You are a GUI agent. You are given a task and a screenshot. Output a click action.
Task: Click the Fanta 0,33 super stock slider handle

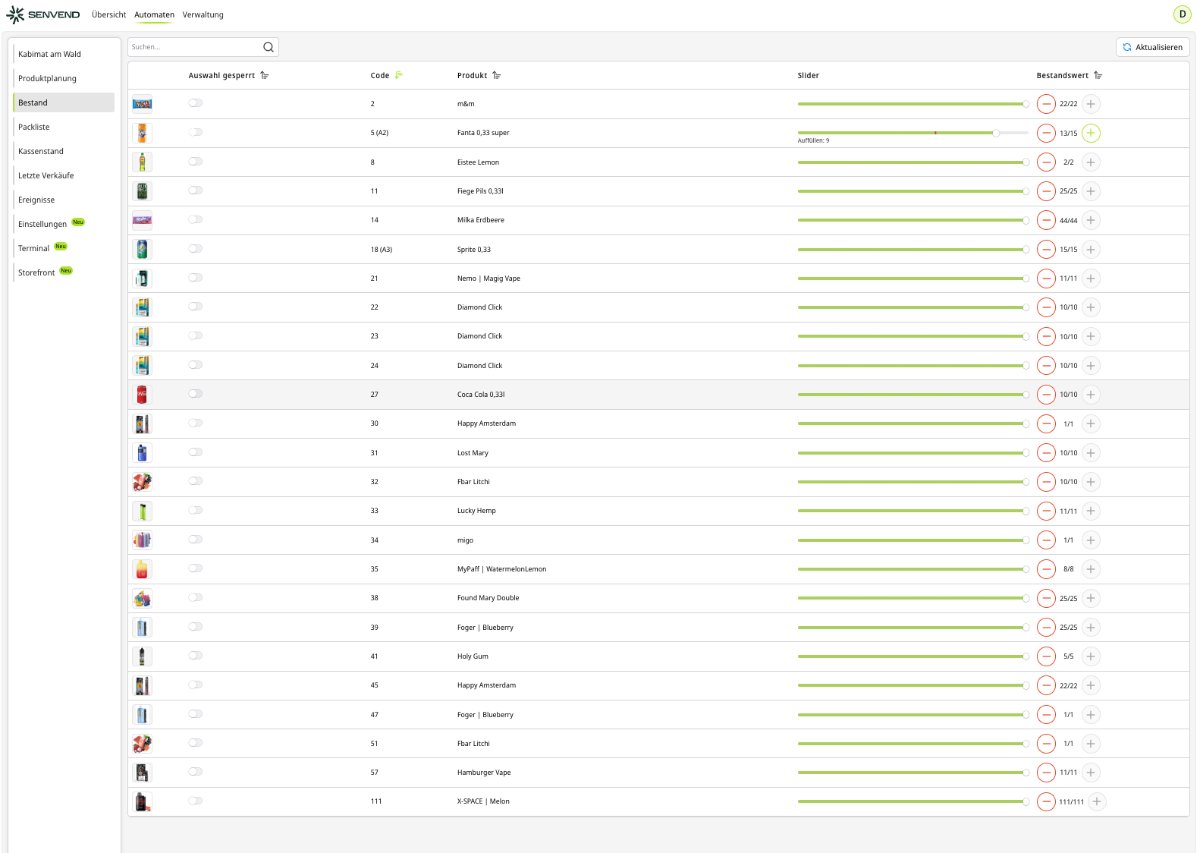point(996,132)
